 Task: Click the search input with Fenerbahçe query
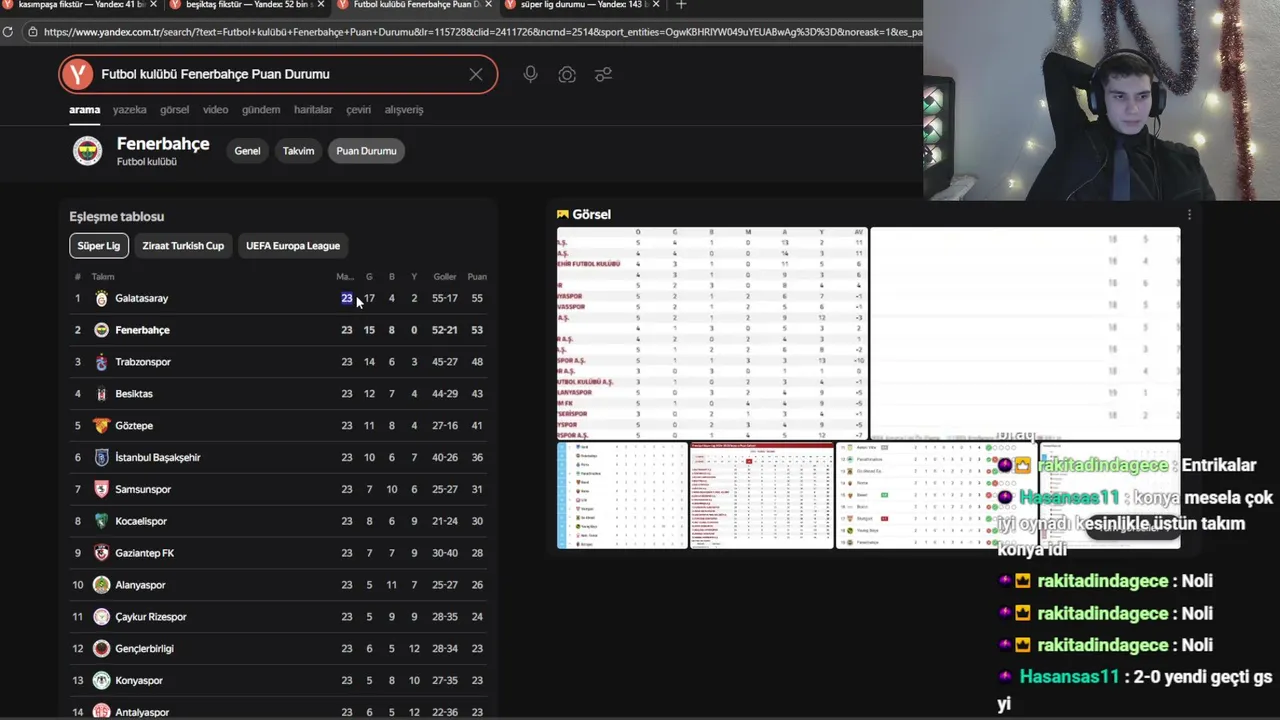click(278, 74)
